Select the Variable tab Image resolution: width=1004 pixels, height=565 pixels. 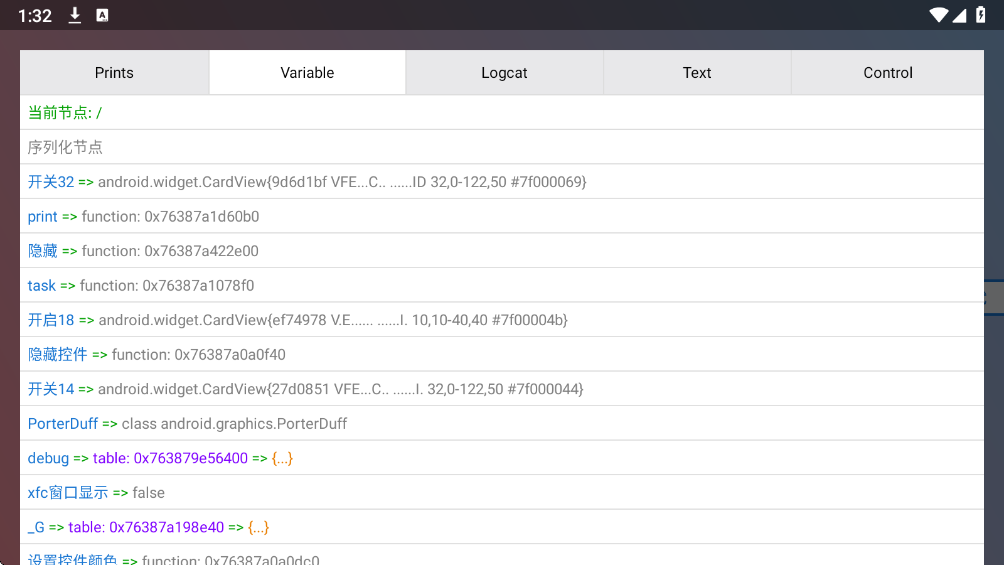(x=307, y=73)
